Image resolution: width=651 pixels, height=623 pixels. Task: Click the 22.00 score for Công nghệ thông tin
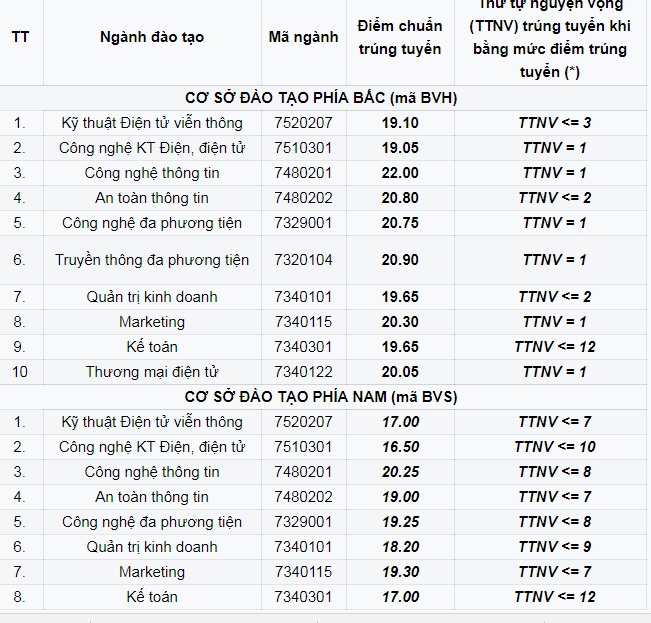pos(400,173)
